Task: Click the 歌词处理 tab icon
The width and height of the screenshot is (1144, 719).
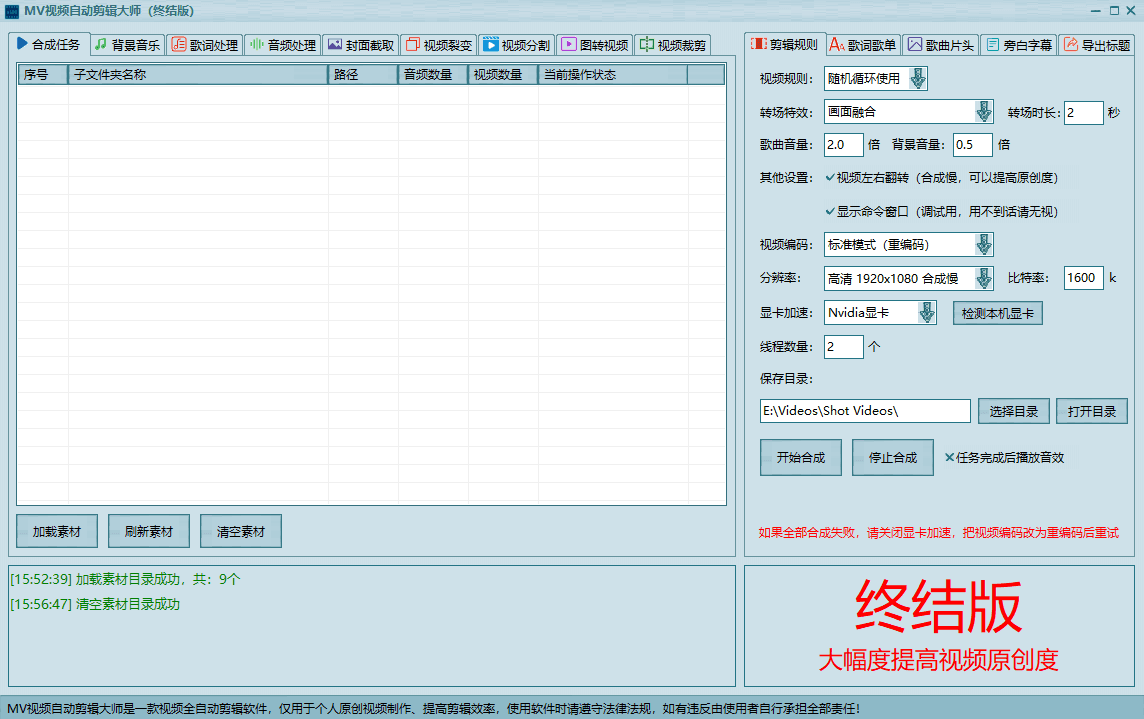Action: click(x=178, y=45)
